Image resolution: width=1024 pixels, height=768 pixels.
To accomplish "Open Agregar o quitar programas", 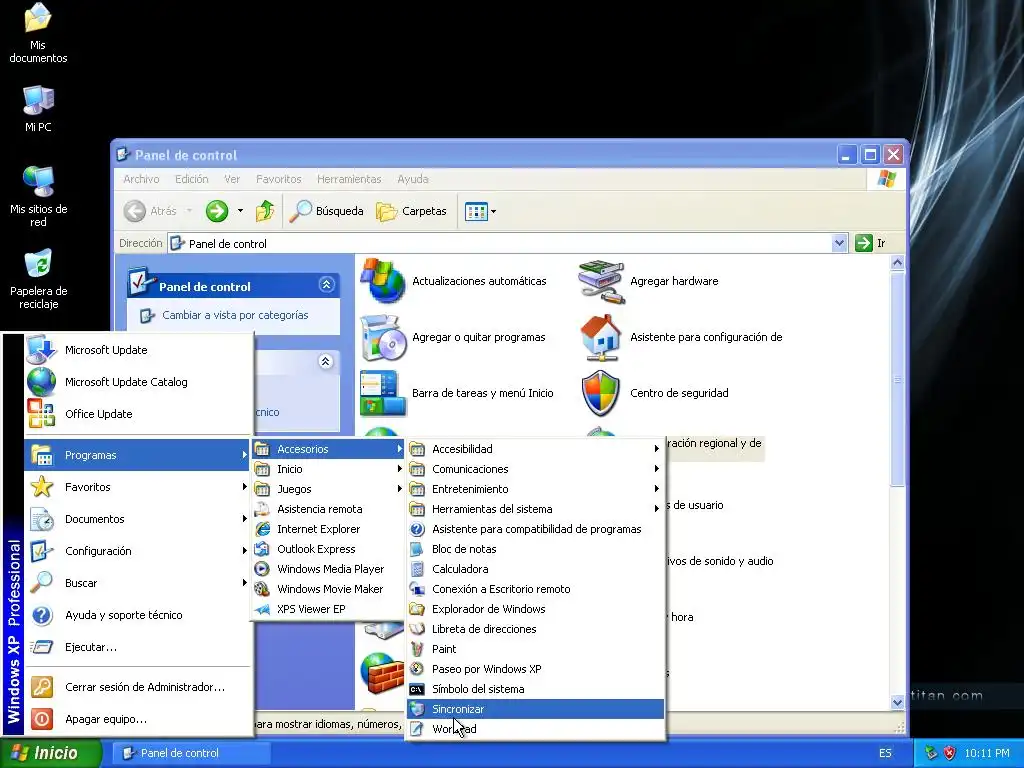I will [453, 337].
